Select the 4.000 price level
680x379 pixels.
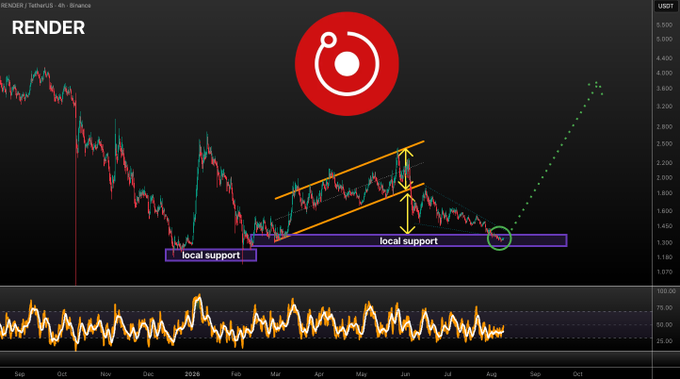(664, 73)
